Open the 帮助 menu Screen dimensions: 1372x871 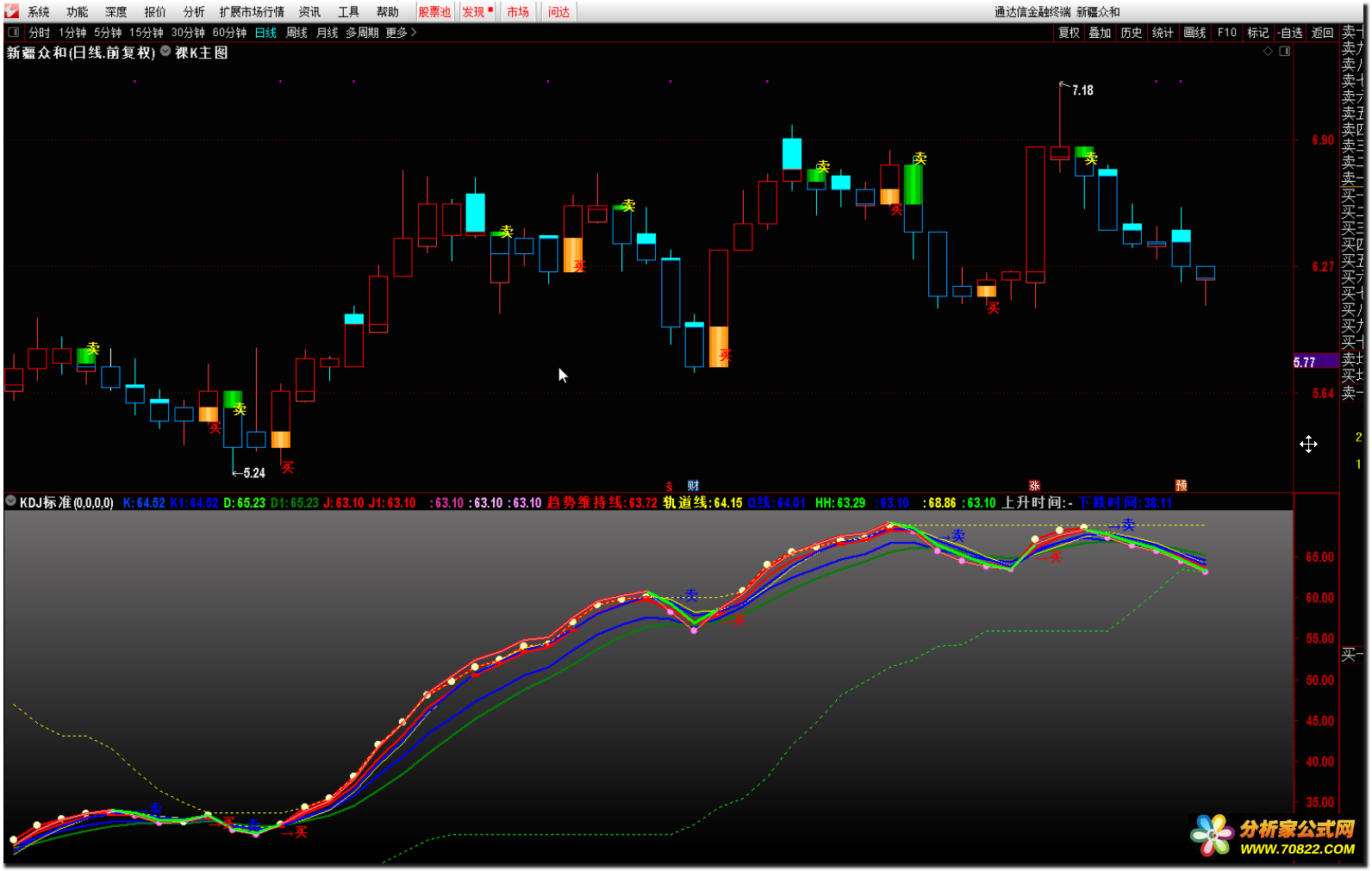tap(388, 12)
